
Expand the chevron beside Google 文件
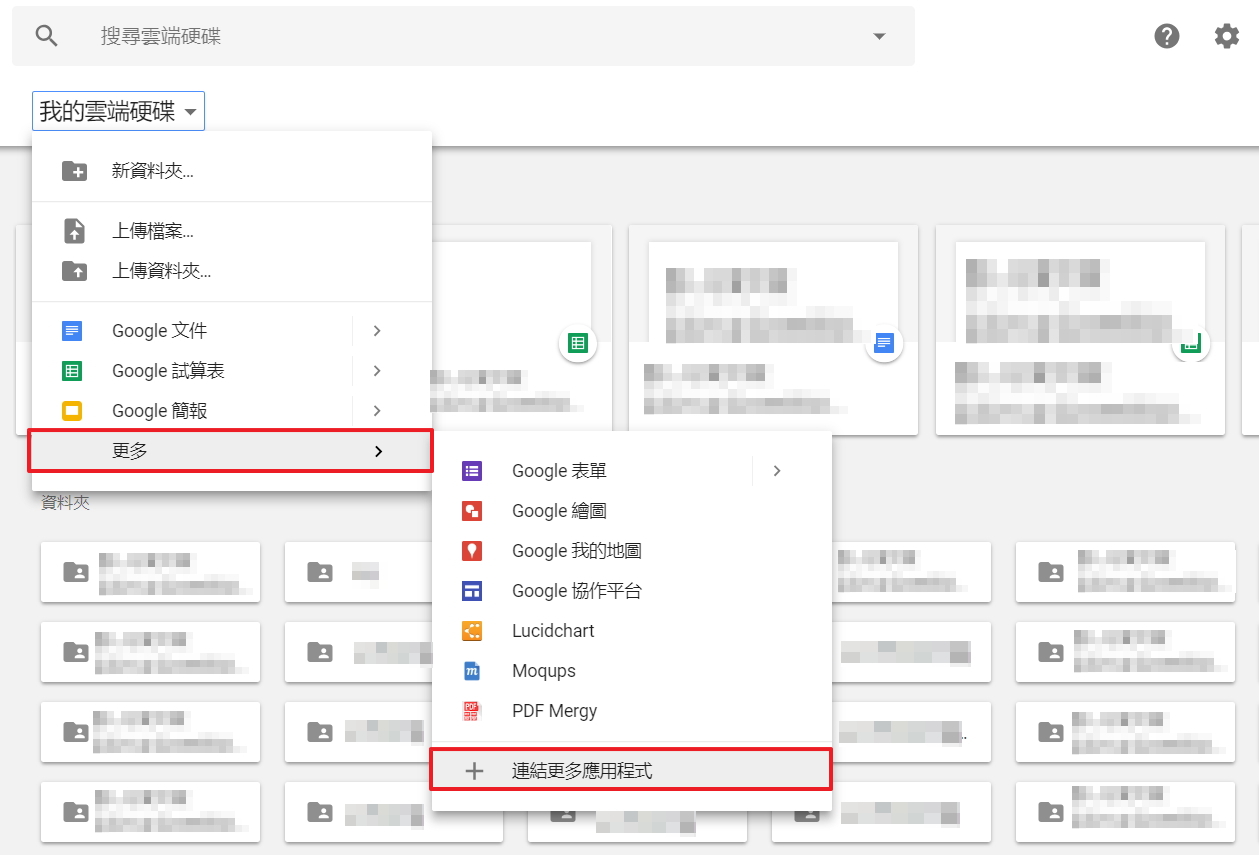coord(377,331)
